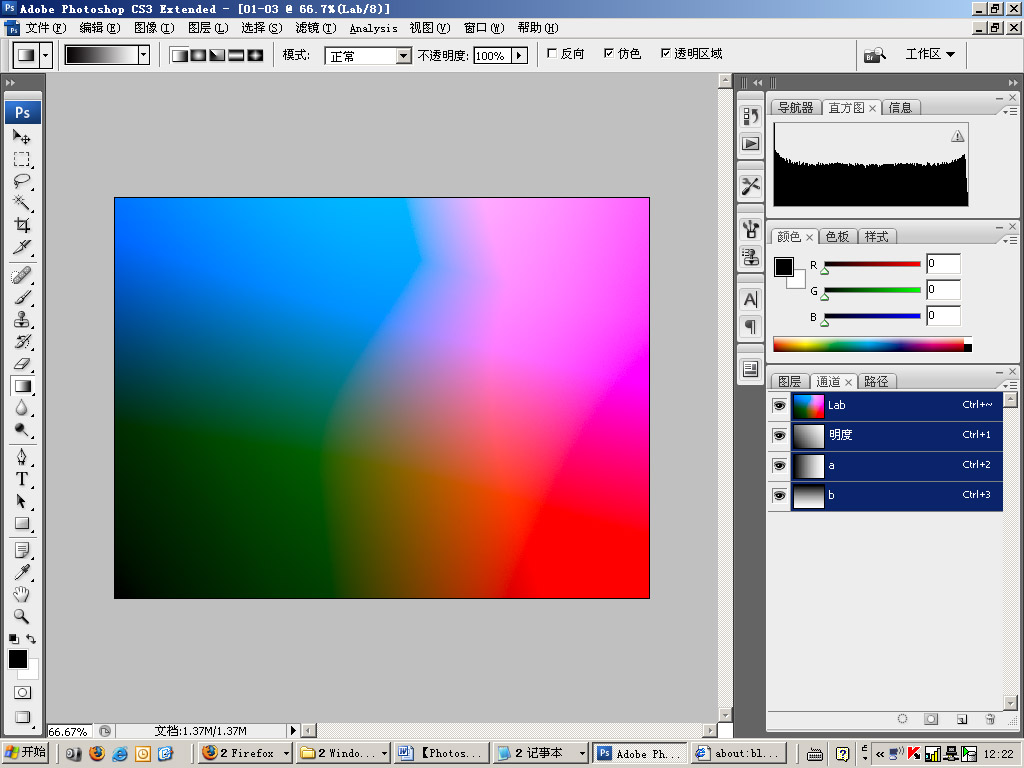
Task: Open Adobe Bridge from options bar
Action: click(x=874, y=55)
